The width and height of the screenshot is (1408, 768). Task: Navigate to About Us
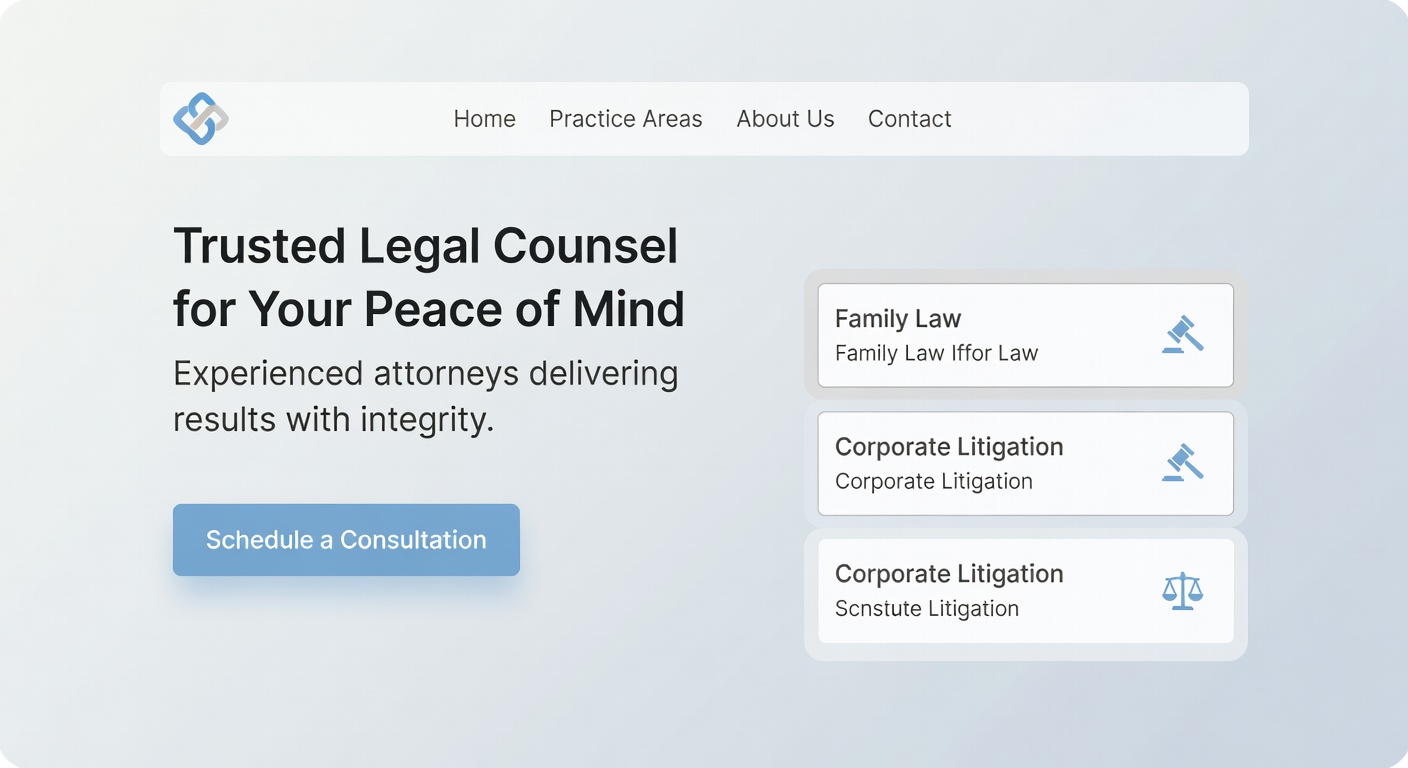tap(785, 119)
